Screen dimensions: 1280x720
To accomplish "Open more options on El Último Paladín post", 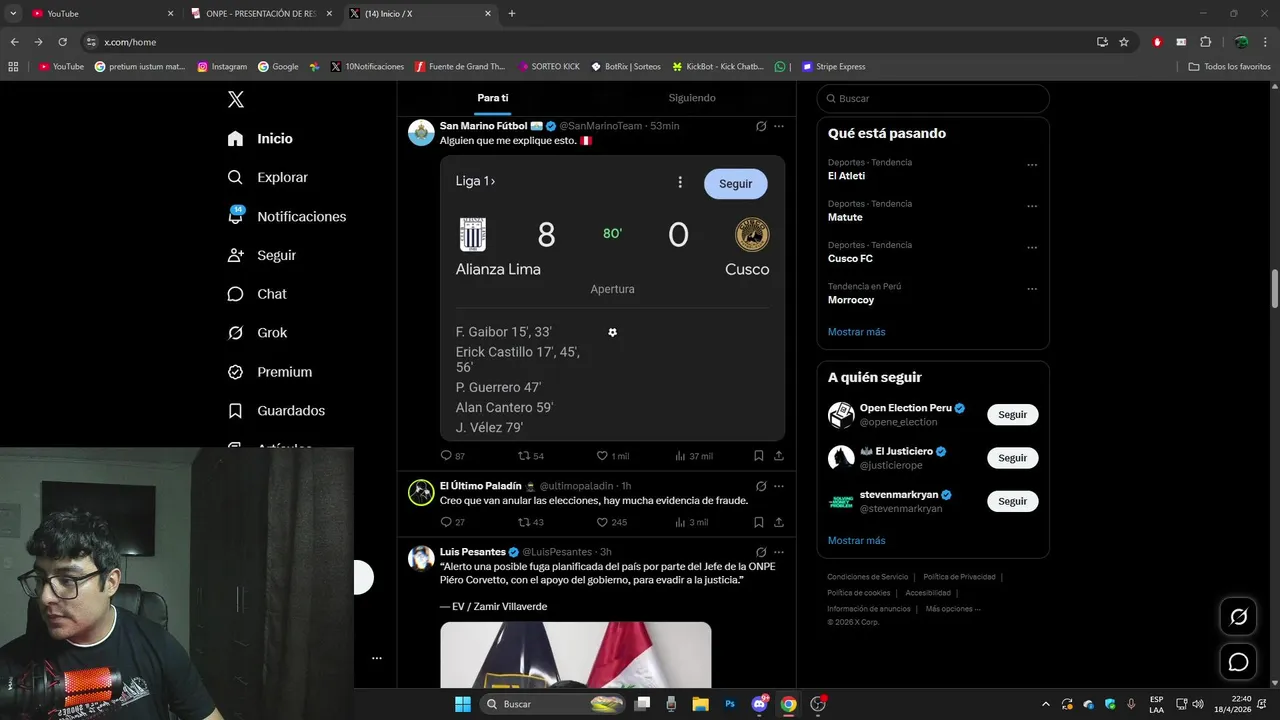I will (779, 486).
